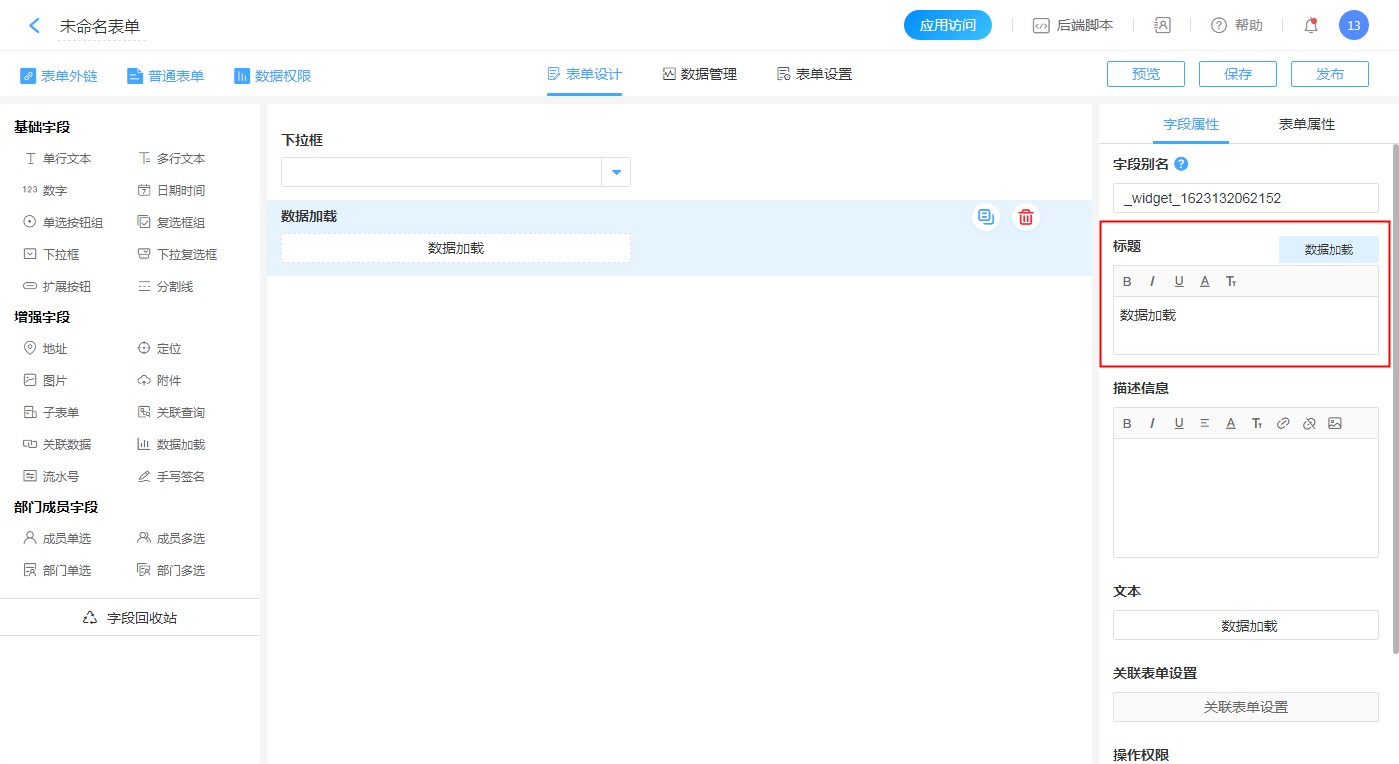Toggle bold in the 标题 editor toolbar

(x=1127, y=282)
